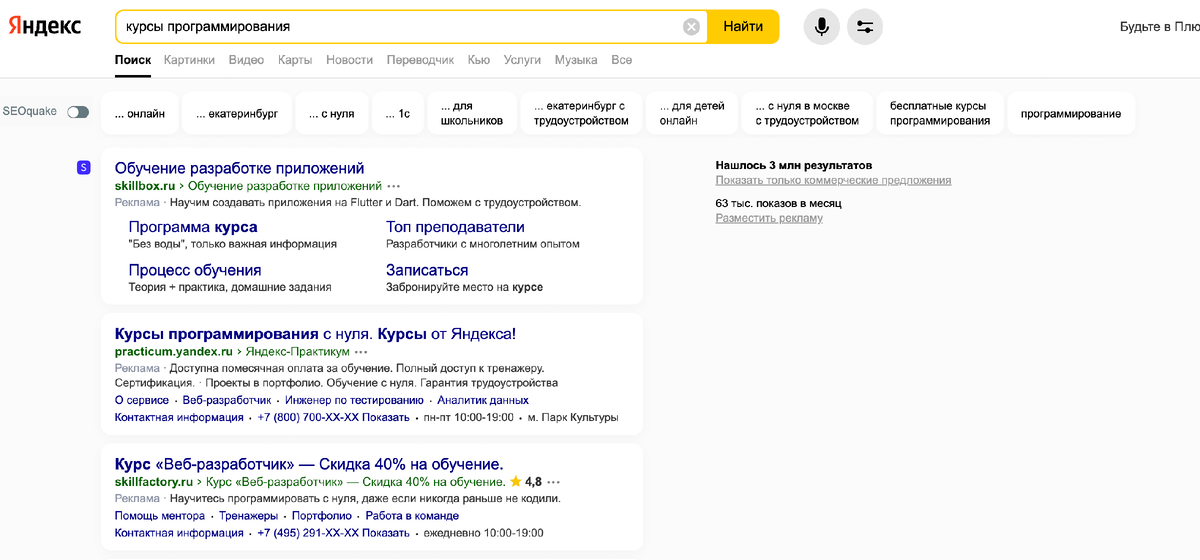Viewport: 1200px width, 560px height.
Task: Open 'Инженер по тестированию' link
Action: tap(354, 400)
